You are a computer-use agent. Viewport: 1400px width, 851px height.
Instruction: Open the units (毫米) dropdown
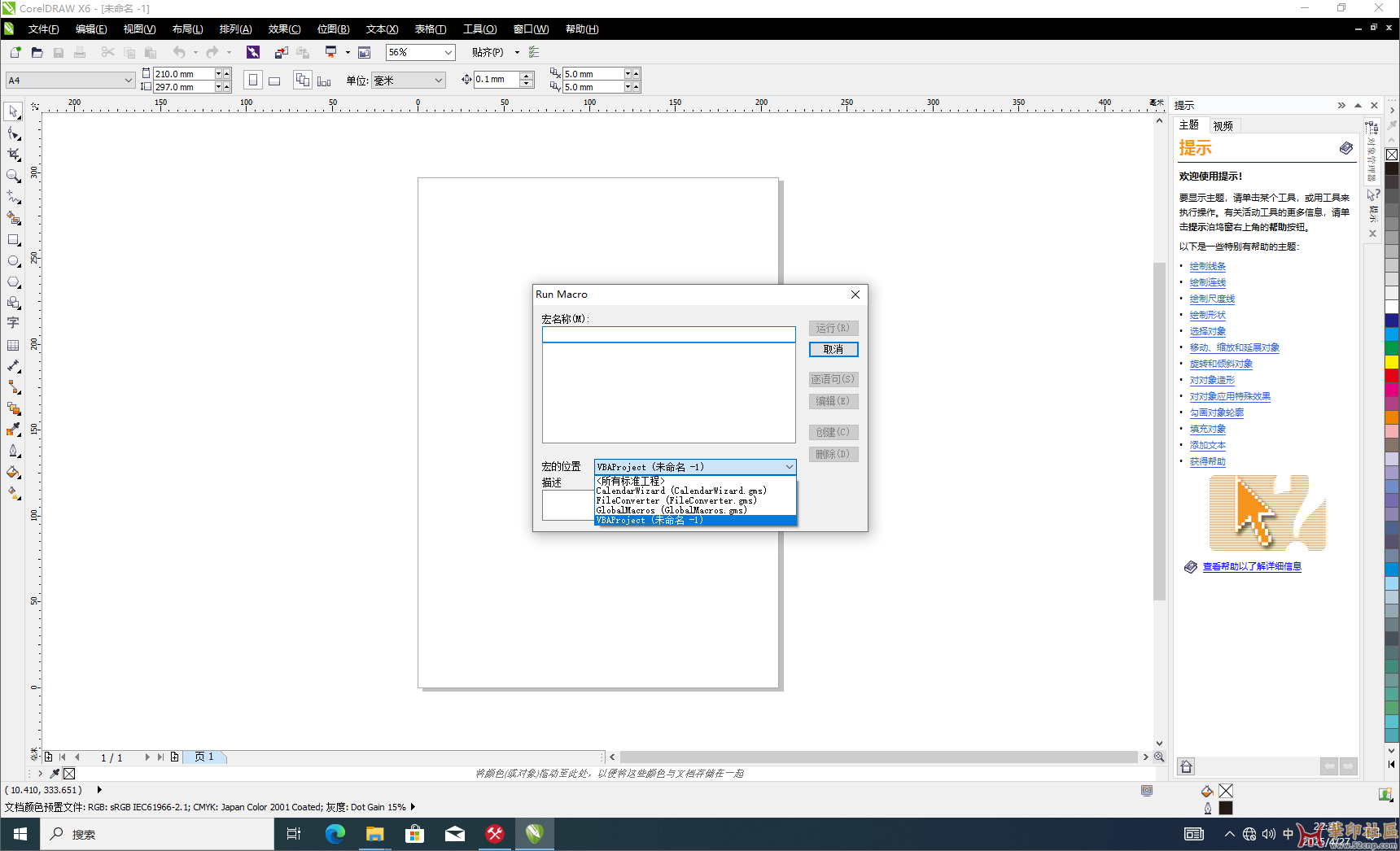coord(439,80)
